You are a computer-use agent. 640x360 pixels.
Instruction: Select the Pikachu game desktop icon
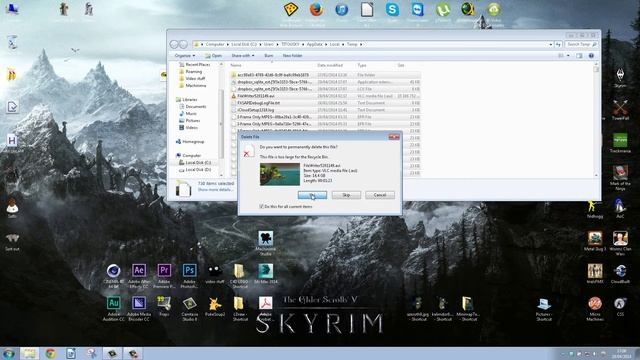(215, 304)
